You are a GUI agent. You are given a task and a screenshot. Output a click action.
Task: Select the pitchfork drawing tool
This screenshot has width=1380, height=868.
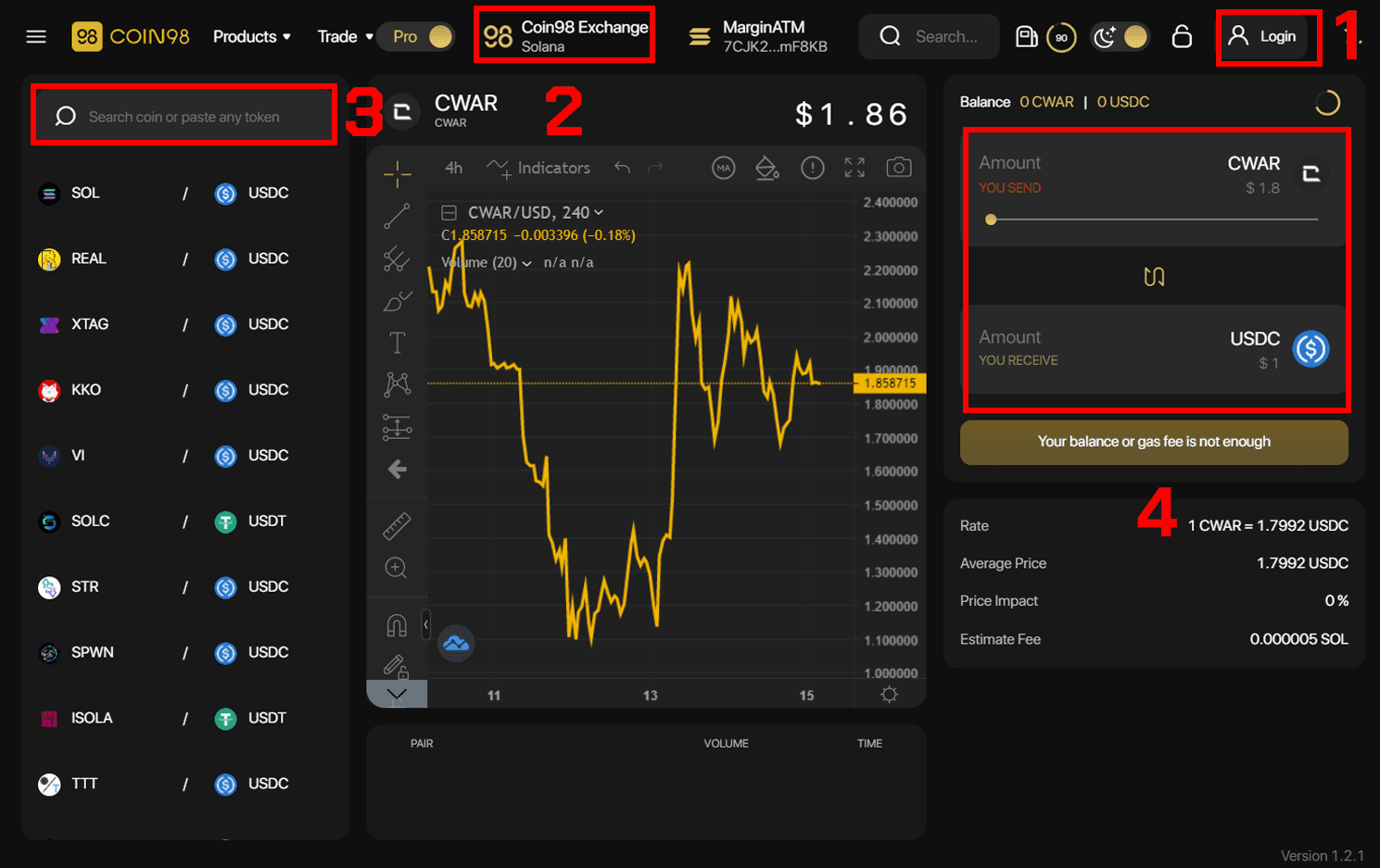click(397, 258)
